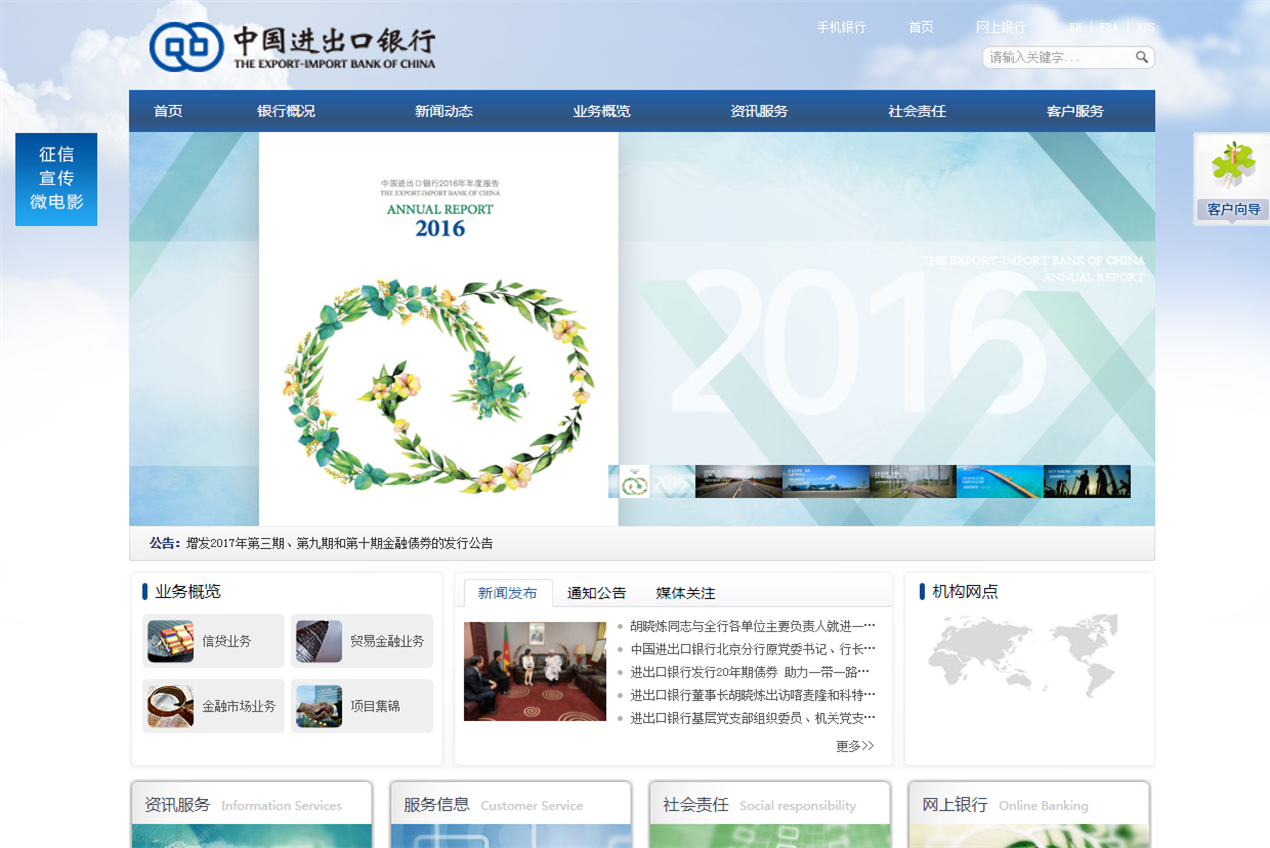1270x848 pixels.
Task: Open the 金融市场业务 card
Action: (x=214, y=706)
